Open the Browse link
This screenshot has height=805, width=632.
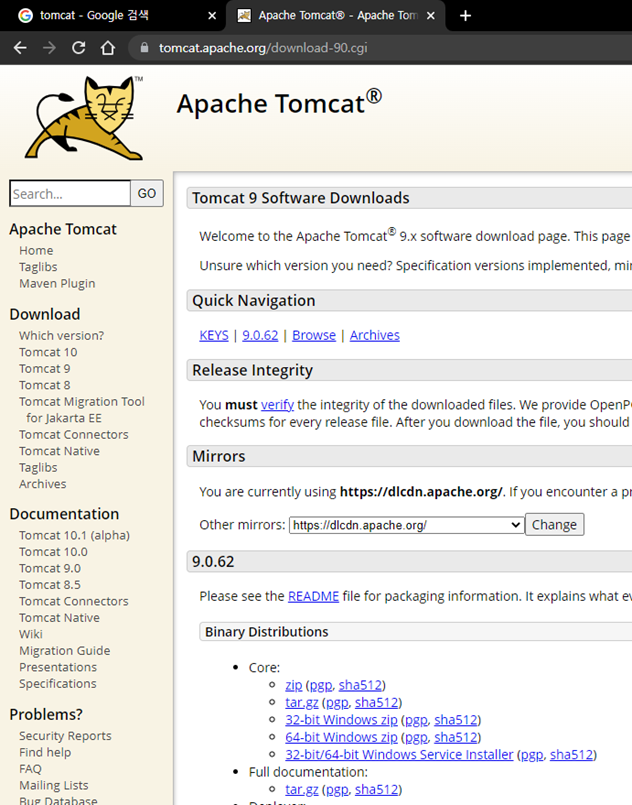(314, 335)
